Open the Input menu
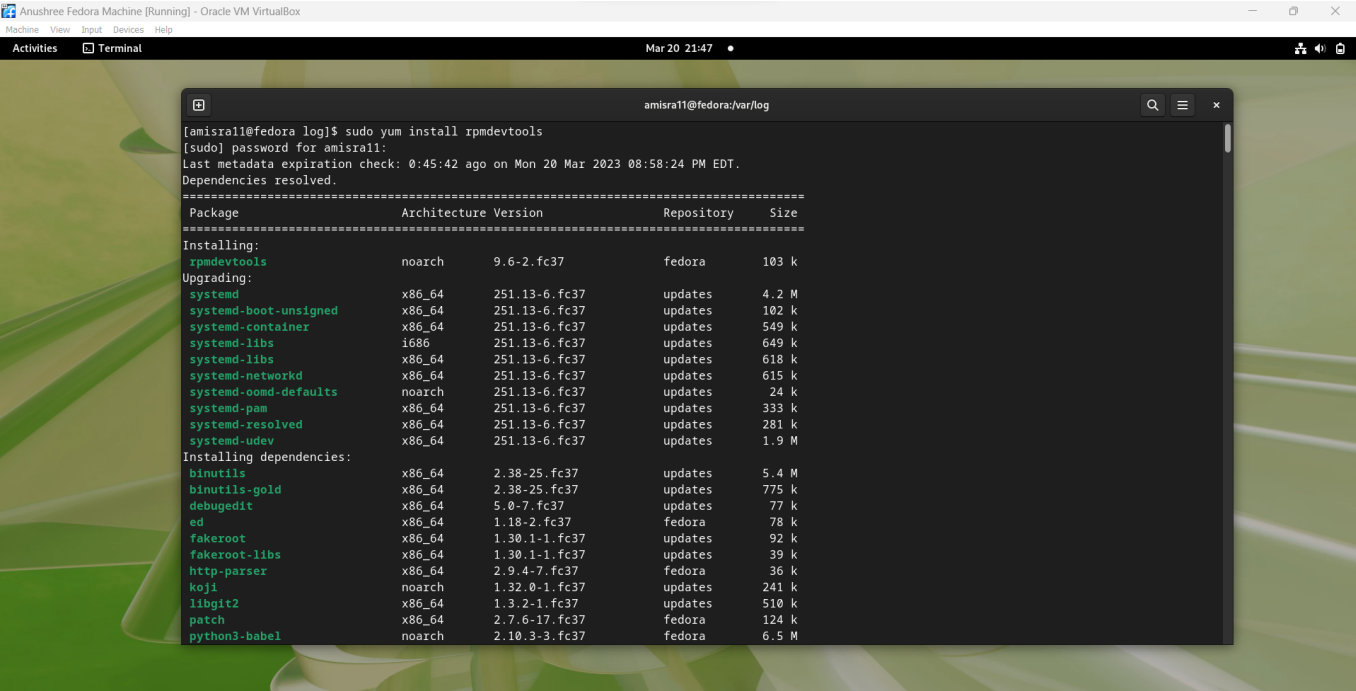The width and height of the screenshot is (1356, 691). click(91, 29)
